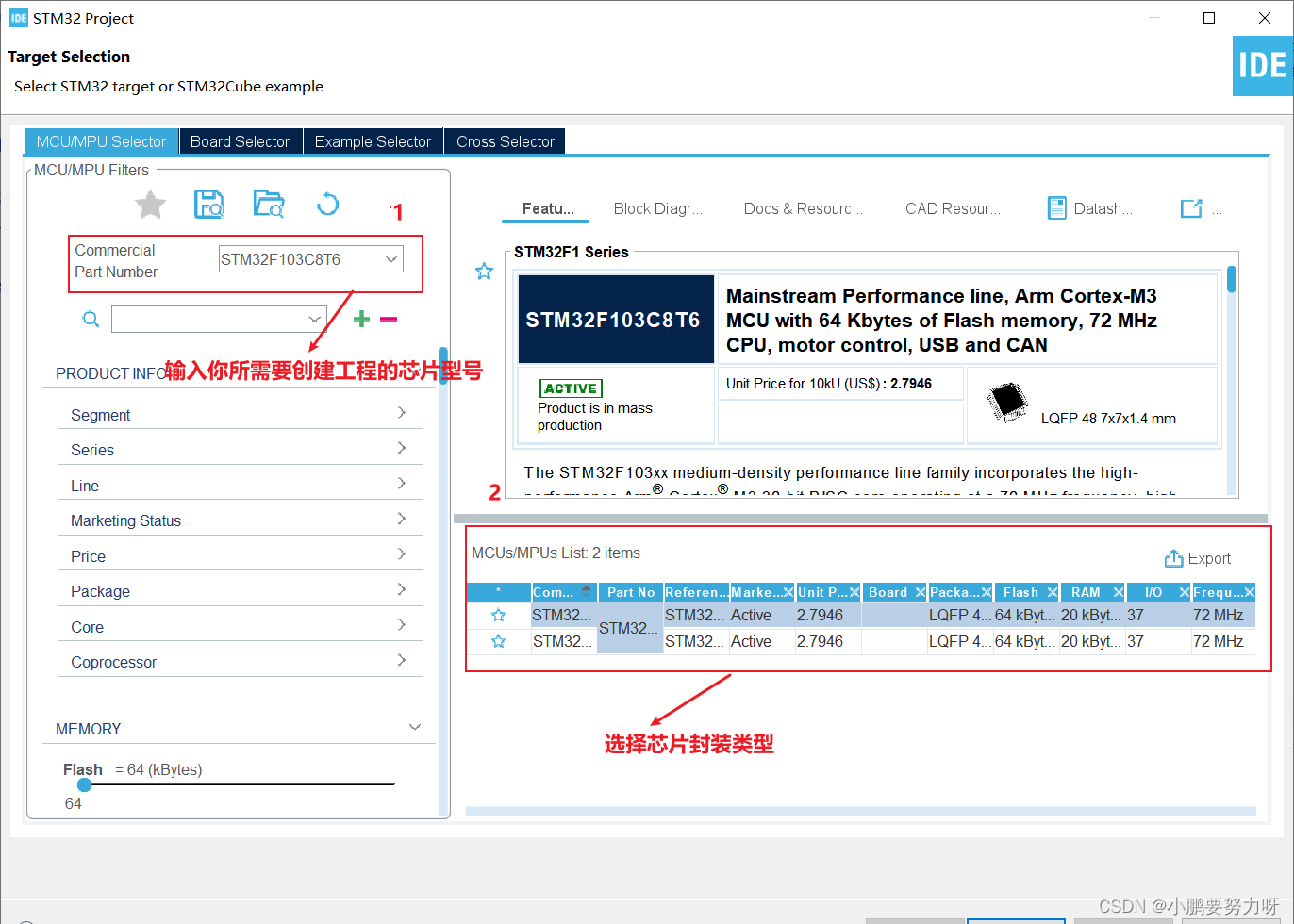The height and width of the screenshot is (924, 1294).
Task: Switch to the Cross Selector tab
Action: [x=506, y=141]
